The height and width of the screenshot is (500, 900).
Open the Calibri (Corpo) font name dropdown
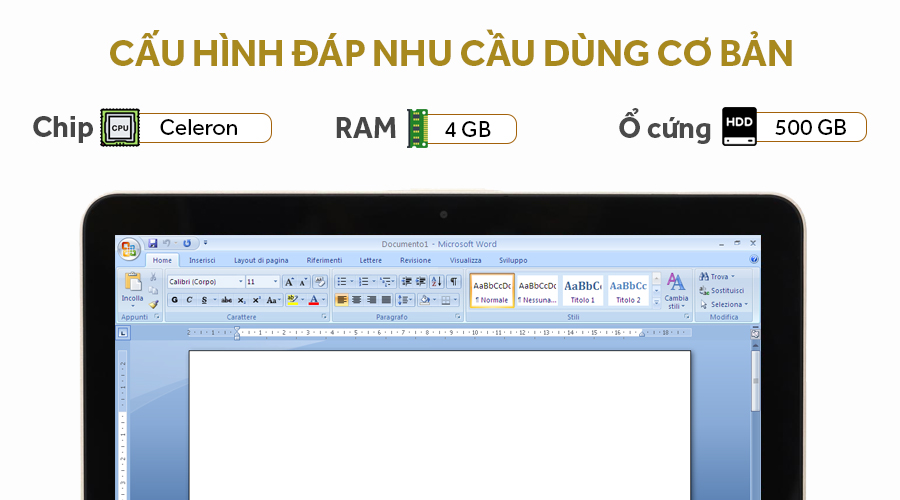pos(240,282)
